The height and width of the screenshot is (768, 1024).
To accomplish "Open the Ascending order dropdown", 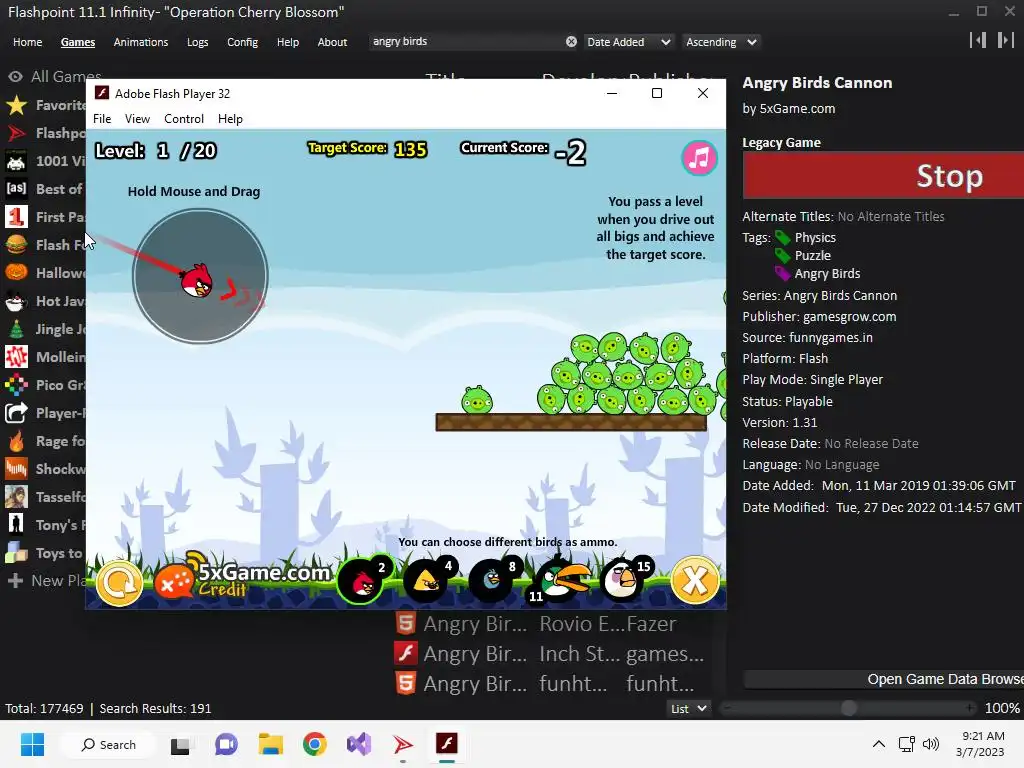I will pyautogui.click(x=721, y=42).
